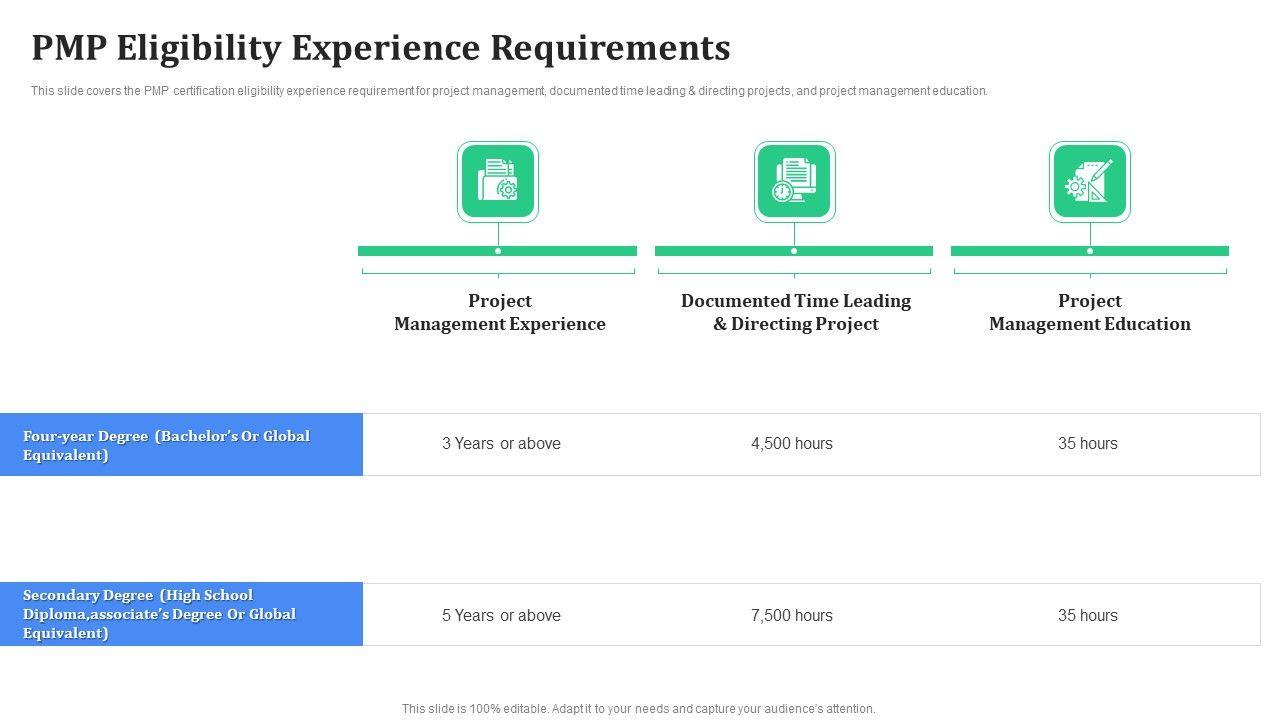Select 35 hours in the Four-year Degree row
1280x720 pixels.
tap(1087, 444)
